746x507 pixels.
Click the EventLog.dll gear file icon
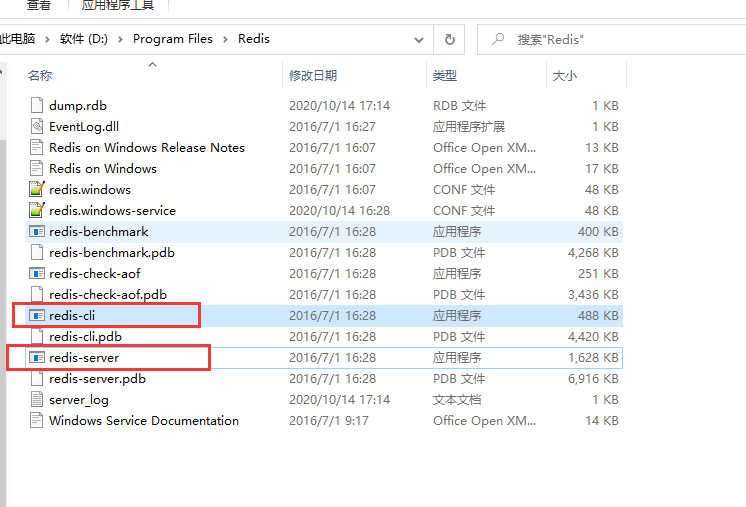[x=37, y=126]
